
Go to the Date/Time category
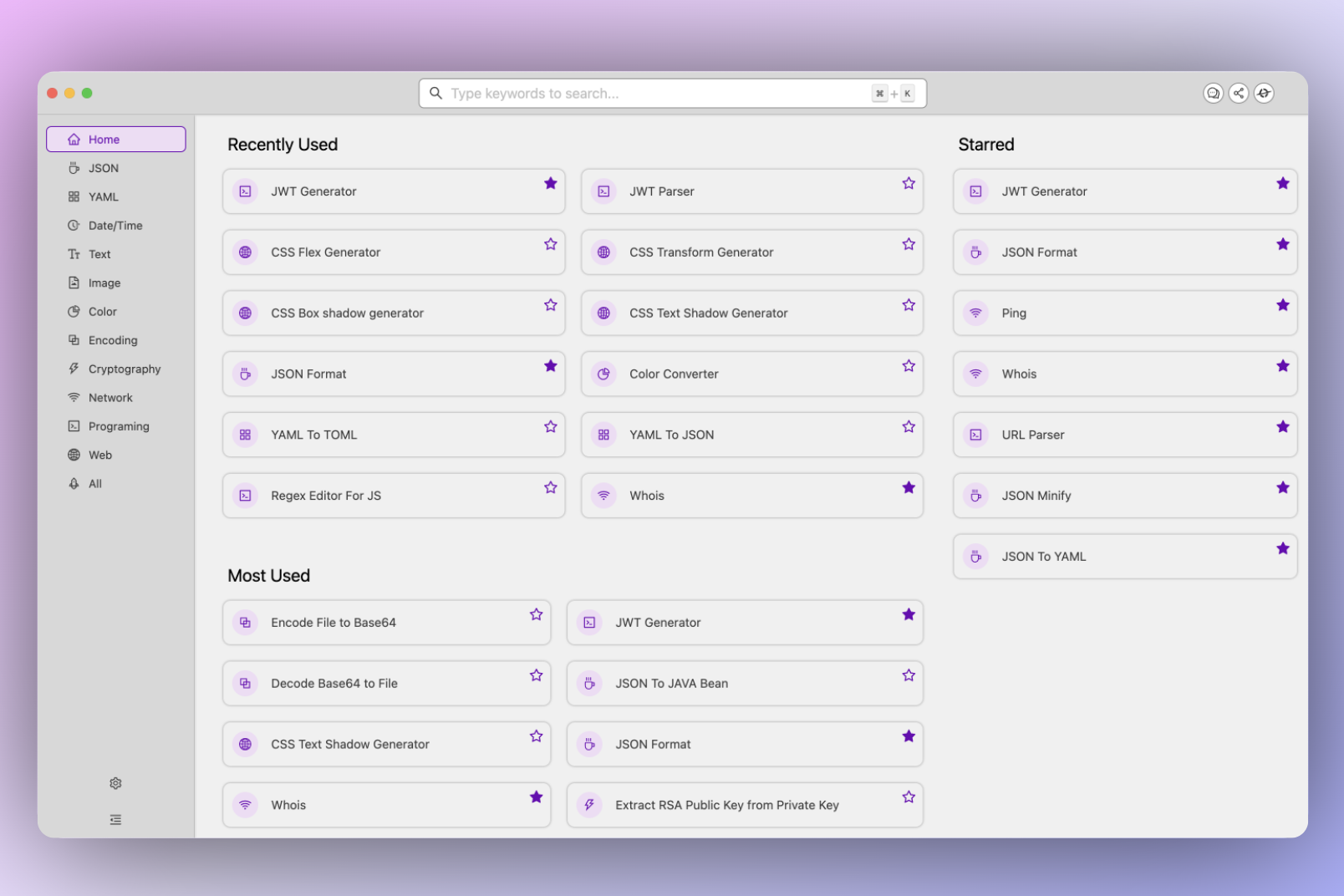[115, 226]
